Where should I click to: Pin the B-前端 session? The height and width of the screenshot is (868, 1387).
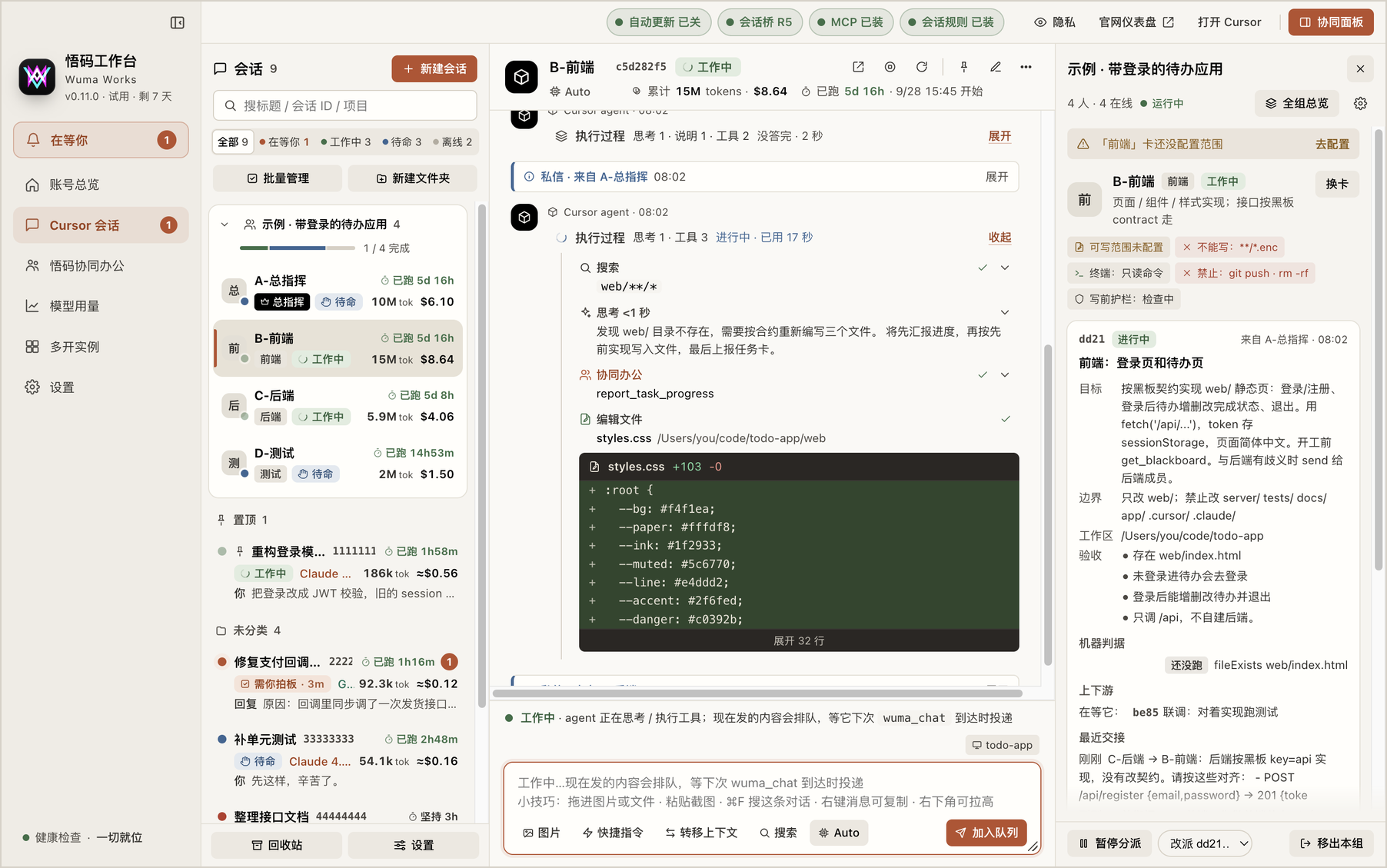tap(963, 67)
